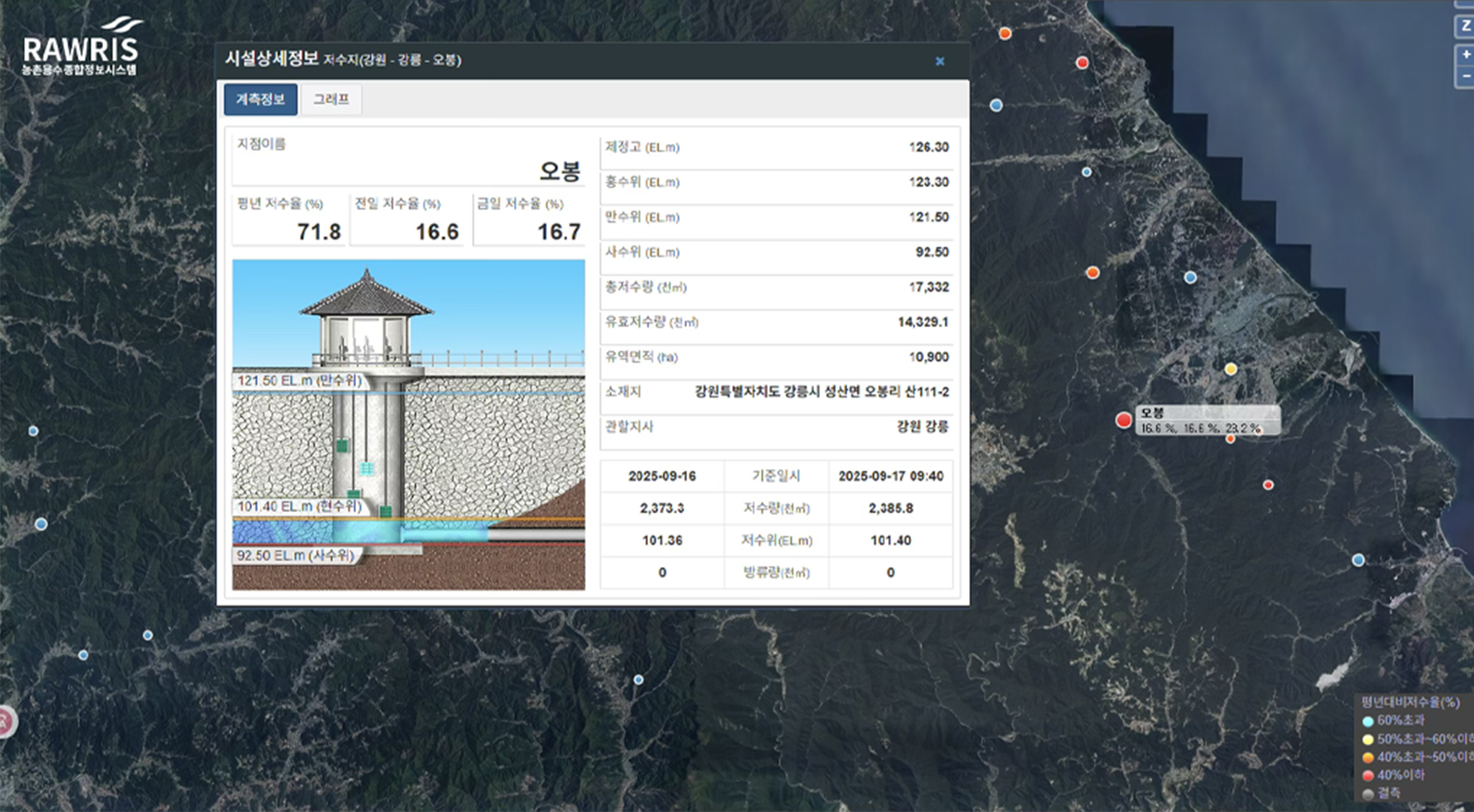Viewport: 1474px width, 812px height.
Task: Click the large red 오봉 reservoir marker
Action: [1123, 420]
